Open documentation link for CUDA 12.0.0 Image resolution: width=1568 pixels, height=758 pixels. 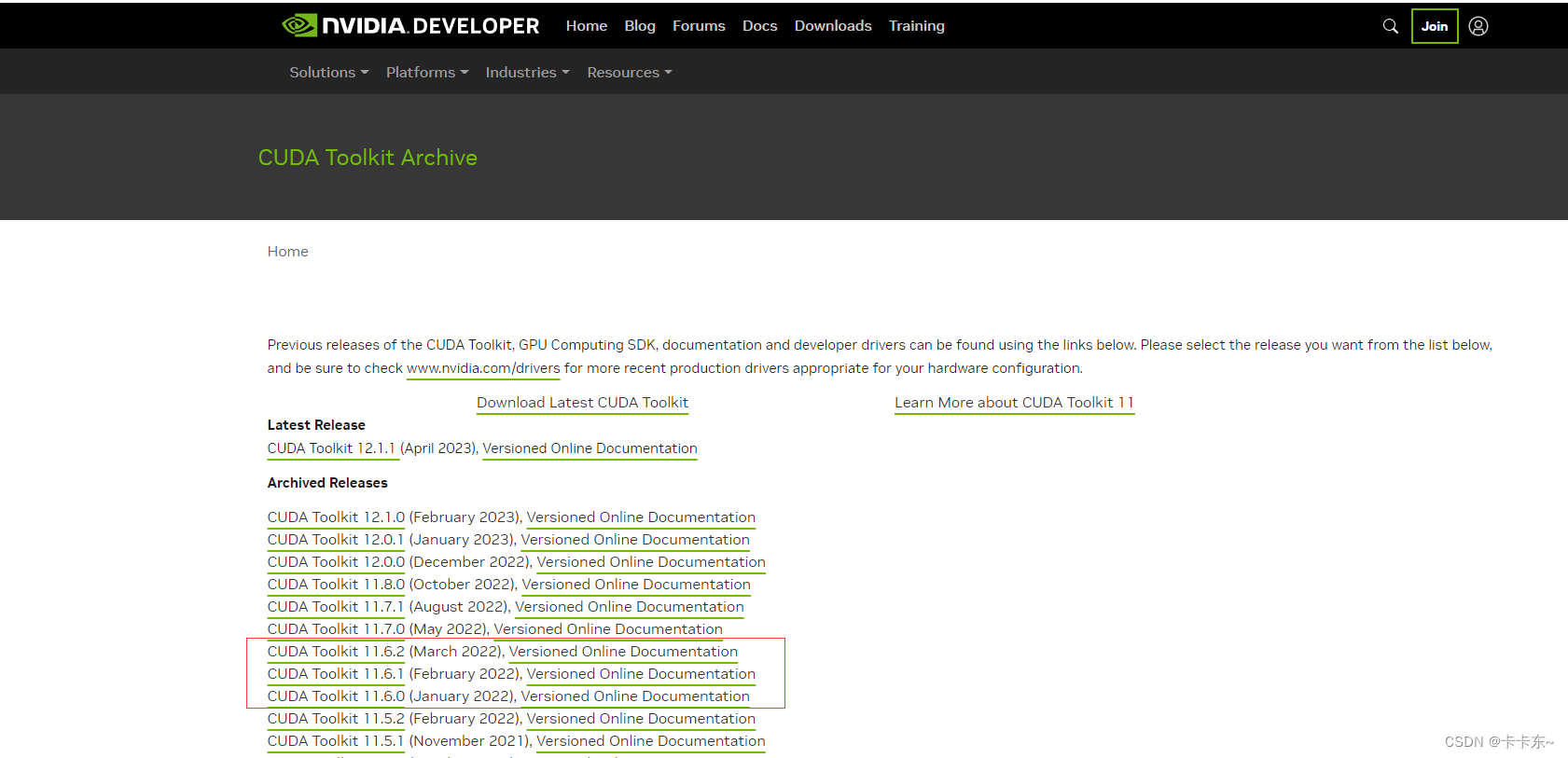(x=651, y=562)
